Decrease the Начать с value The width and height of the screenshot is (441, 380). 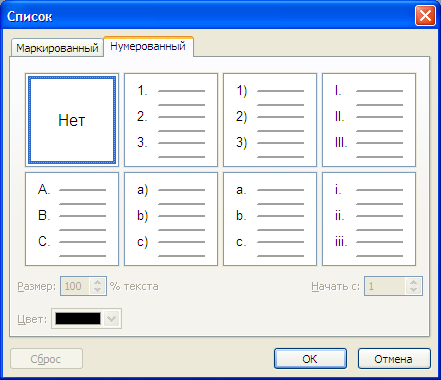414,290
